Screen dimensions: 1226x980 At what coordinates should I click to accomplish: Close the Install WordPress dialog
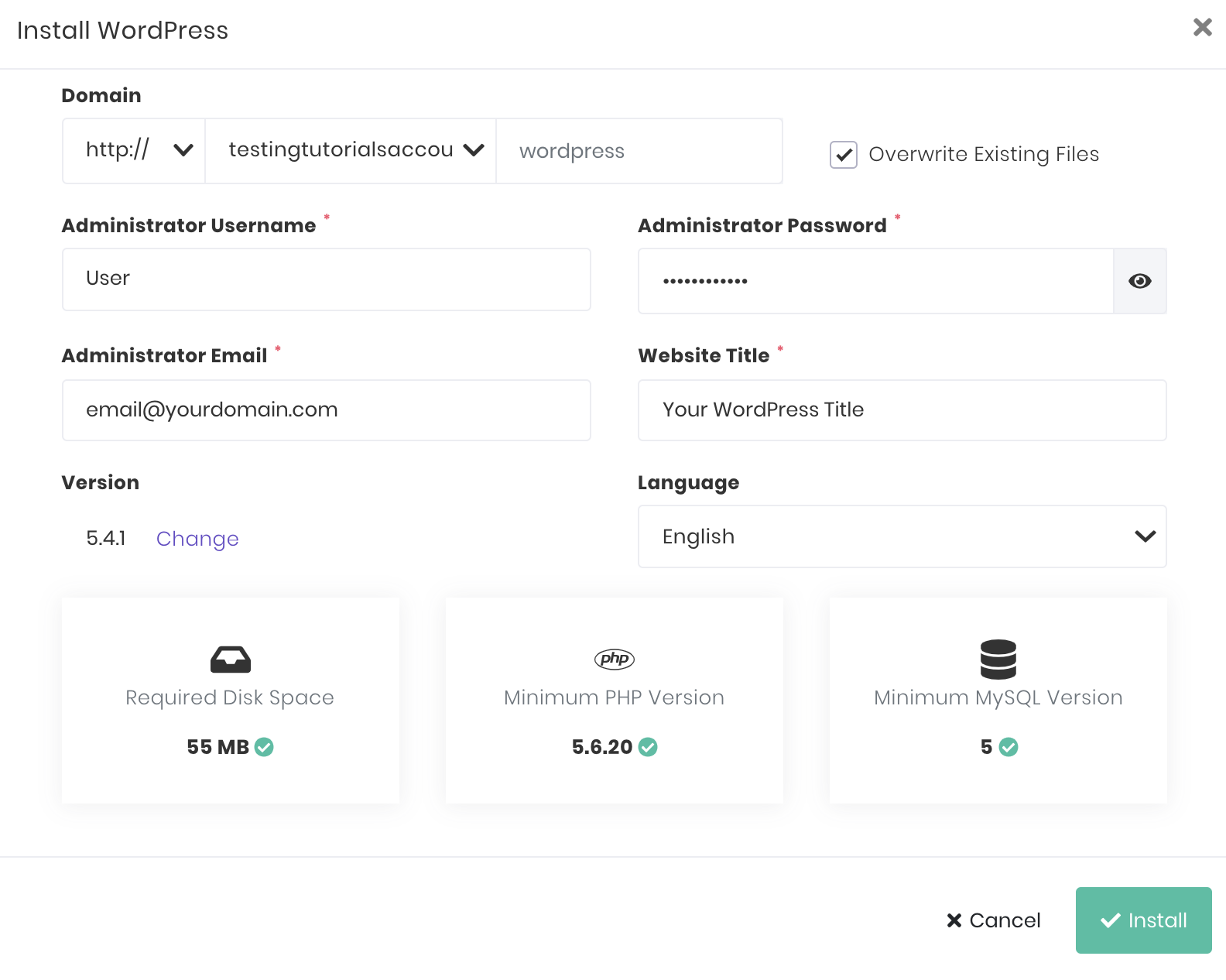click(1202, 28)
